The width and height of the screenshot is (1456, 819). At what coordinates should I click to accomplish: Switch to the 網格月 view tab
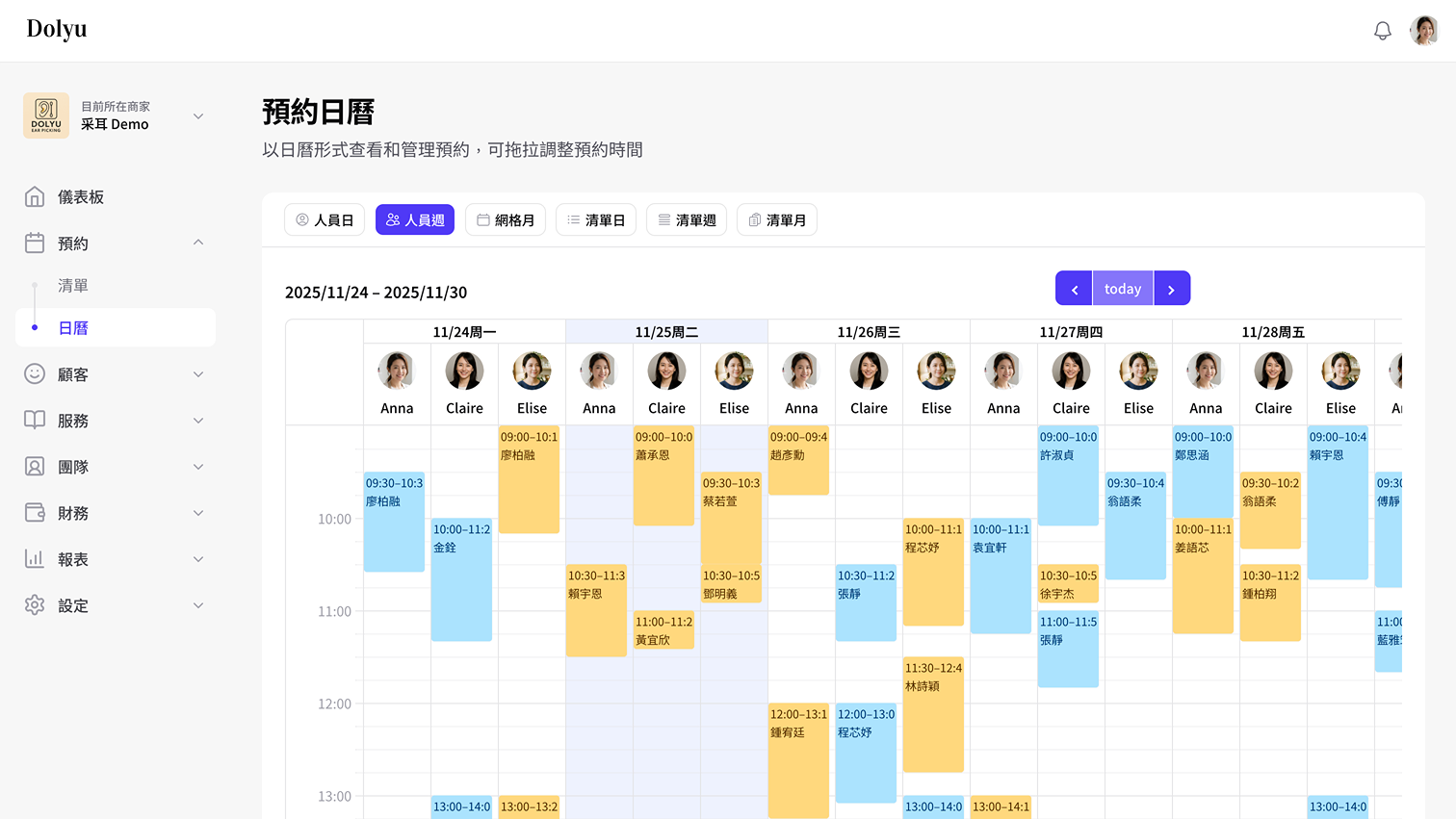(x=506, y=220)
